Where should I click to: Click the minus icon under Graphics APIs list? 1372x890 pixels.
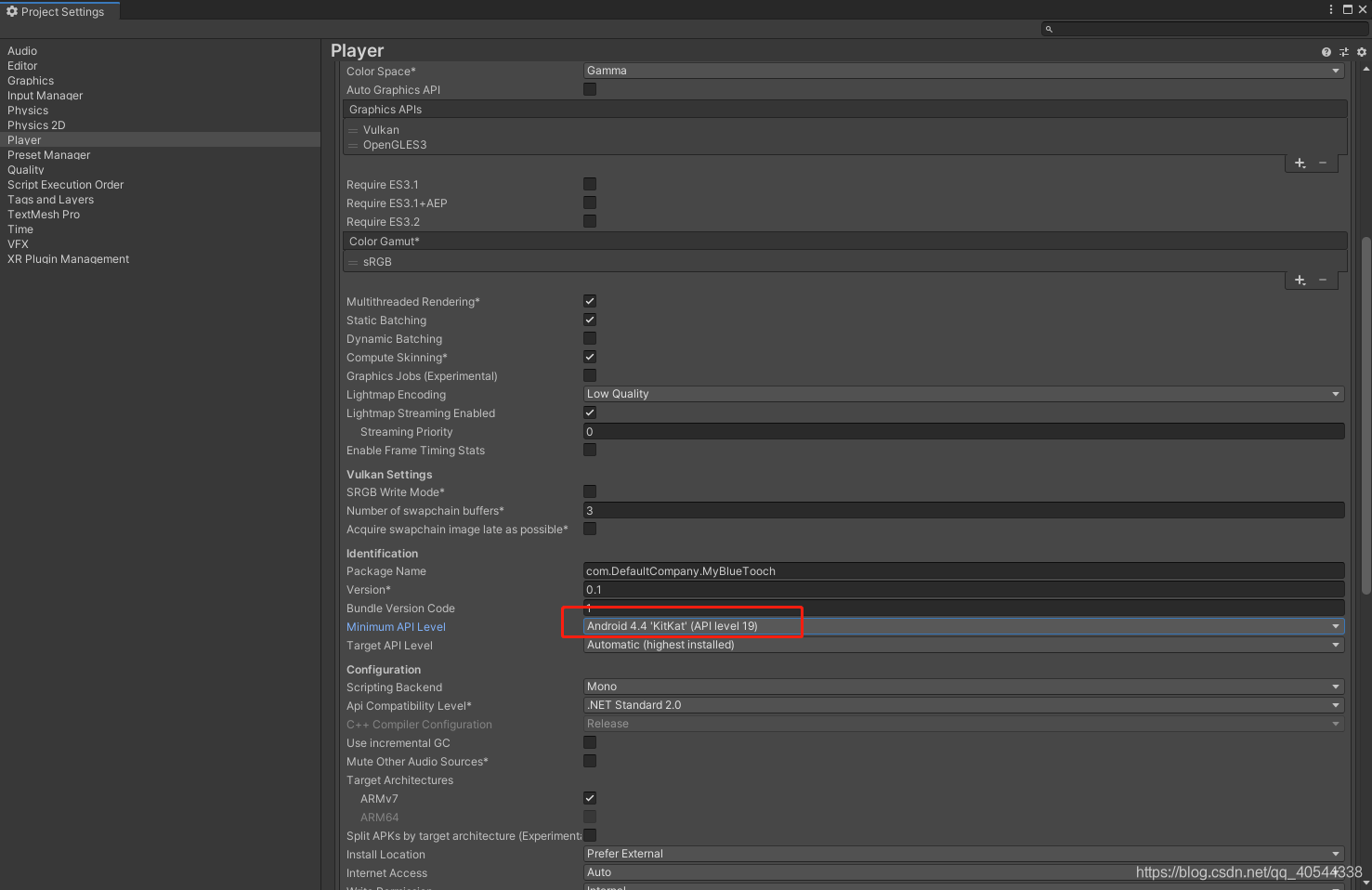click(x=1323, y=163)
